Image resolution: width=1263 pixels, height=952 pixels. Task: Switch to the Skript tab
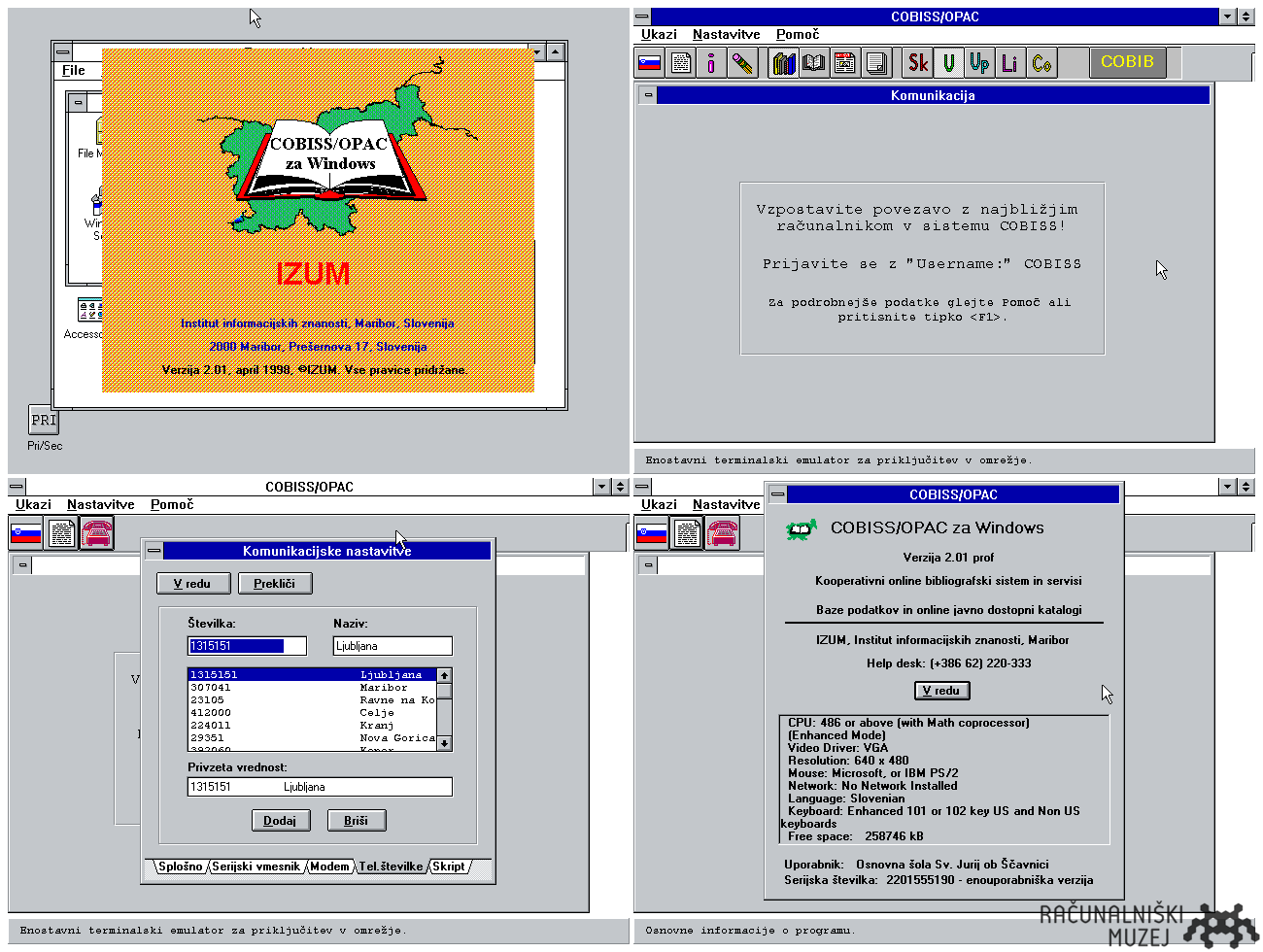(x=448, y=867)
